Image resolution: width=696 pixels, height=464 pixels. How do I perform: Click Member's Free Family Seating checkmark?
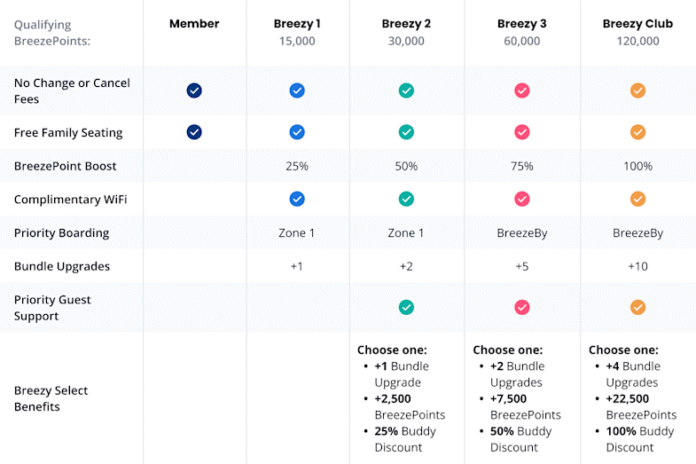coord(194,132)
